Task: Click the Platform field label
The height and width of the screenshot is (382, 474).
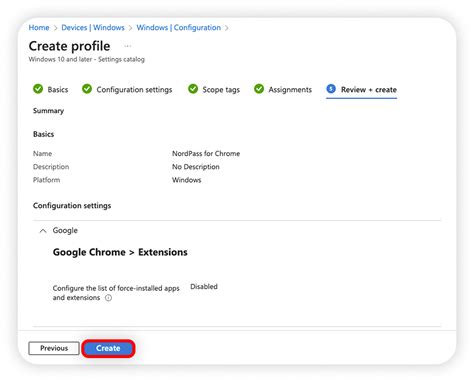Action: (x=46, y=180)
